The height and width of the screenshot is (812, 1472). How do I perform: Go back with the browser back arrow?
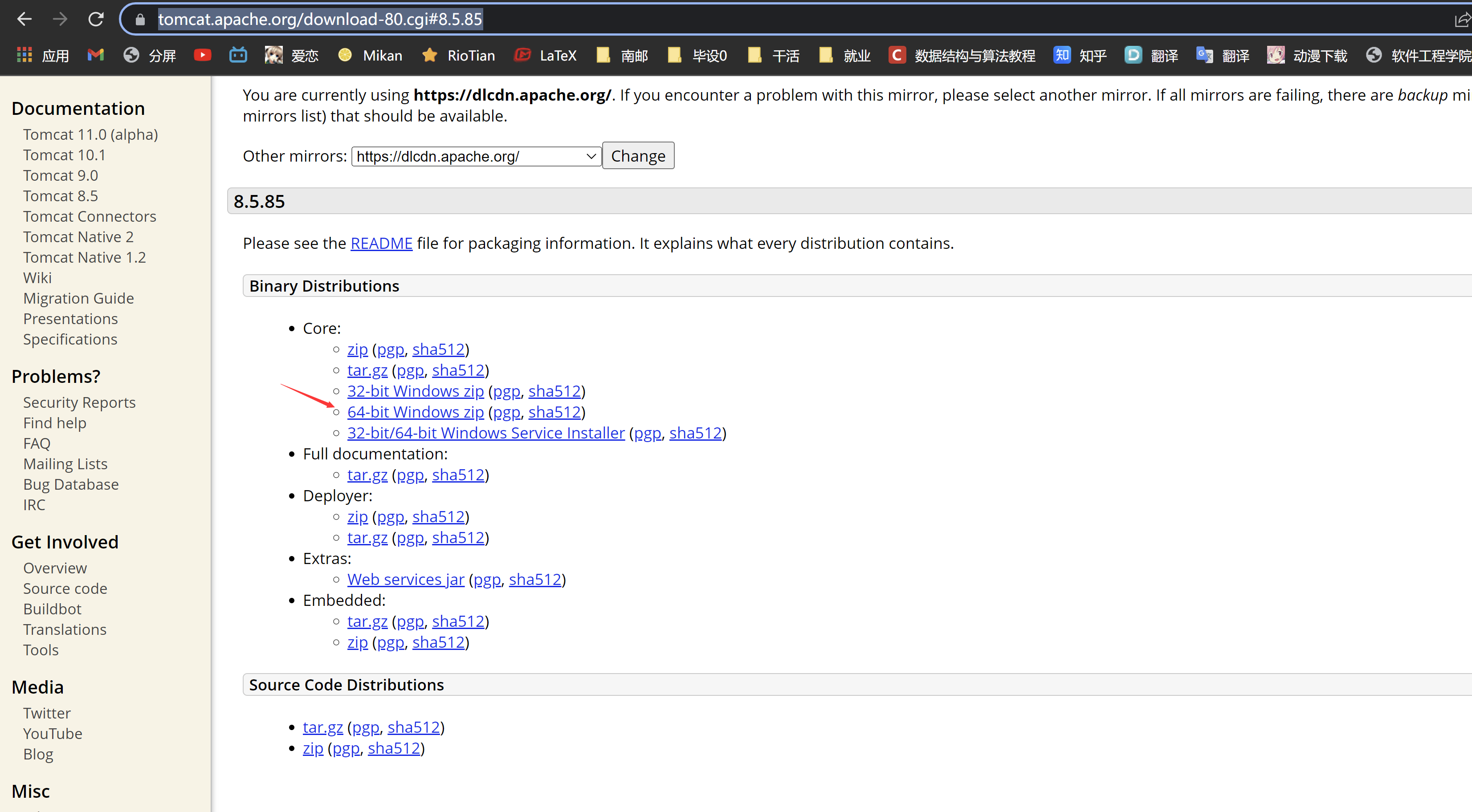[x=24, y=20]
